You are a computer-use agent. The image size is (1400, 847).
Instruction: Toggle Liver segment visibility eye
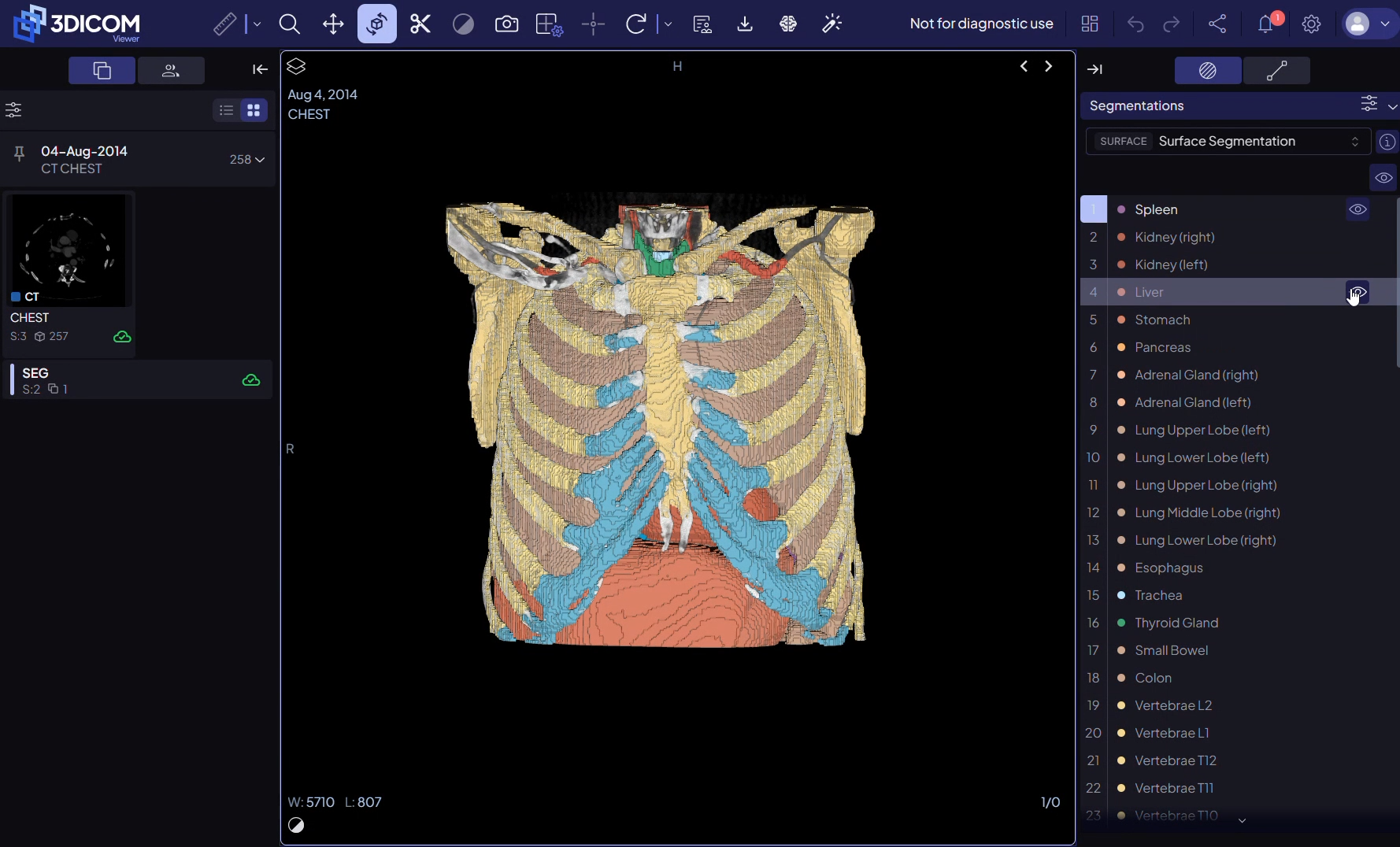[x=1357, y=292]
